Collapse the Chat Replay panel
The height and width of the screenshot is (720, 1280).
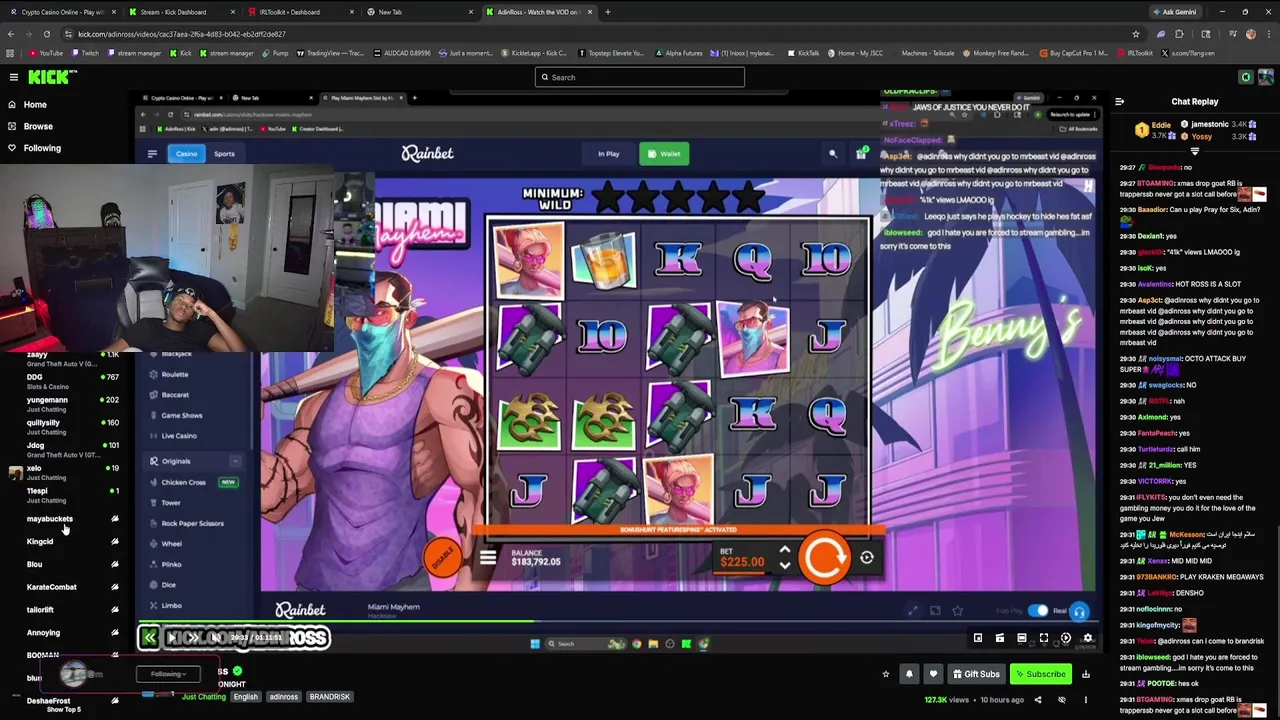tap(1119, 101)
